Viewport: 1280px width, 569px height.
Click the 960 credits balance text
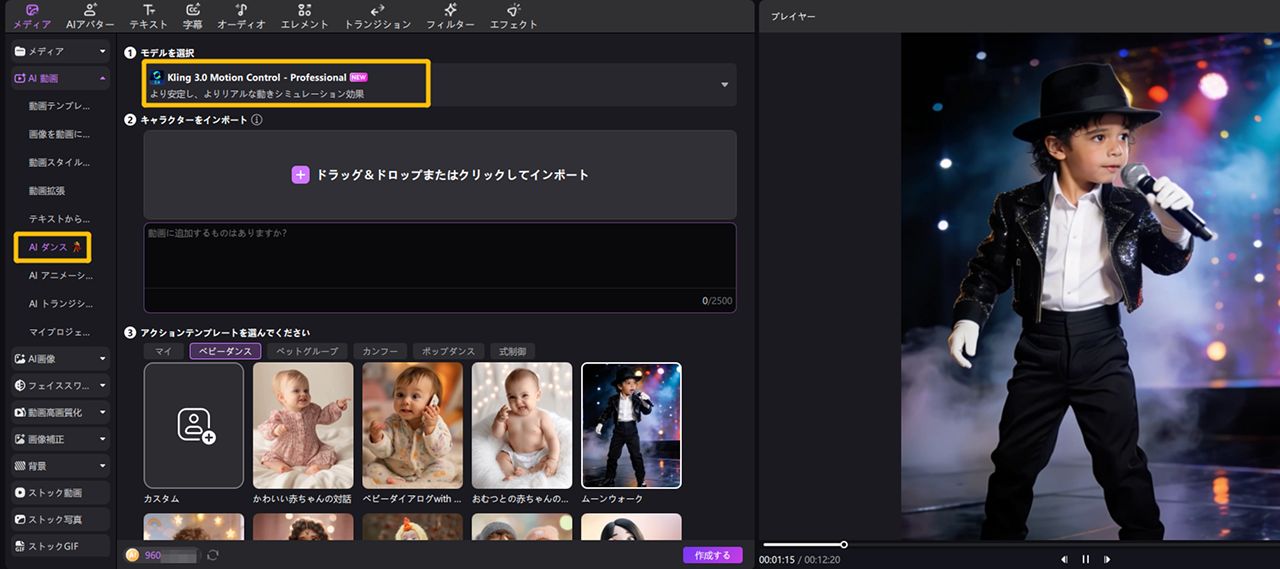coord(153,555)
